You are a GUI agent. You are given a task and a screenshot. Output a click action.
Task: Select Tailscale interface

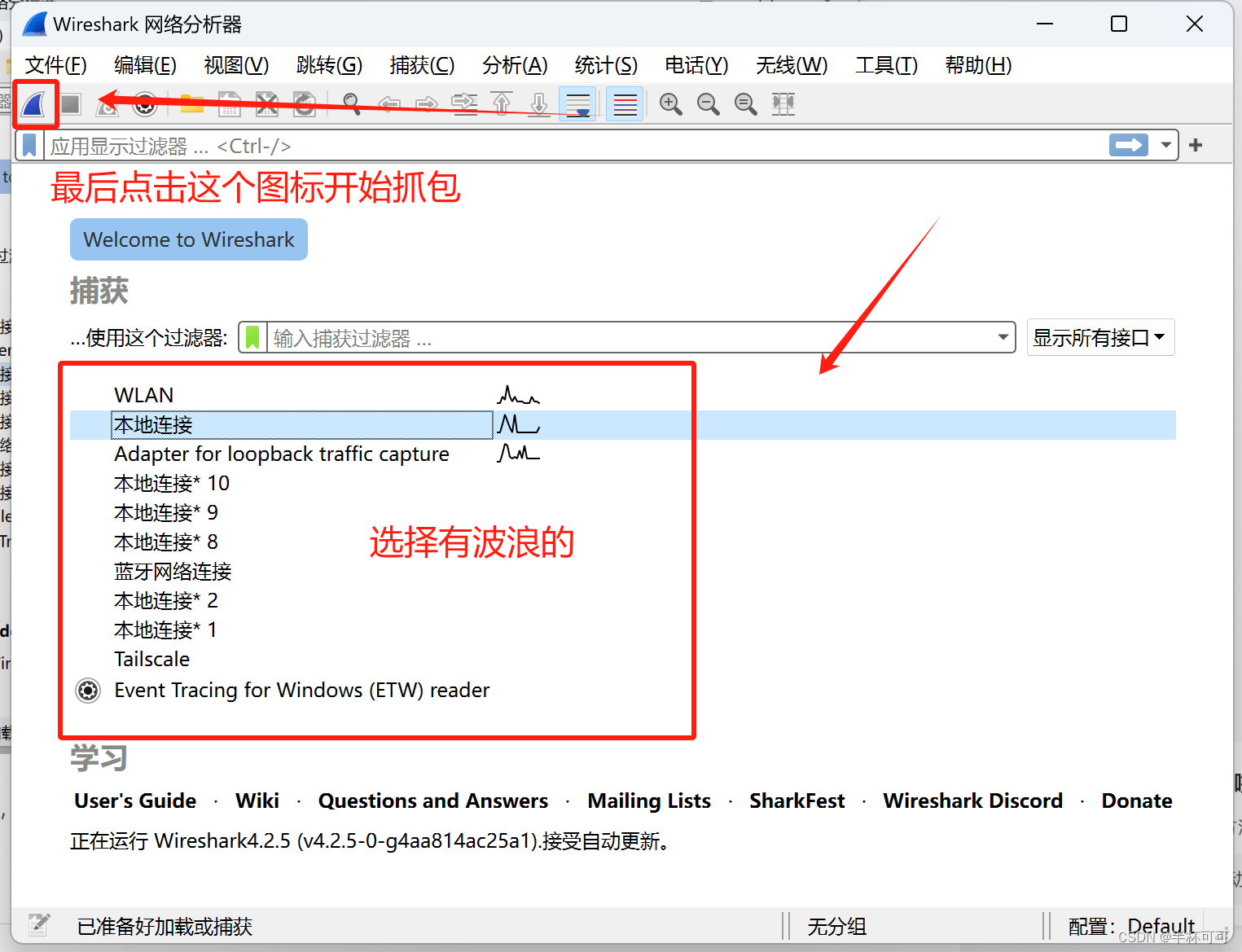point(151,659)
